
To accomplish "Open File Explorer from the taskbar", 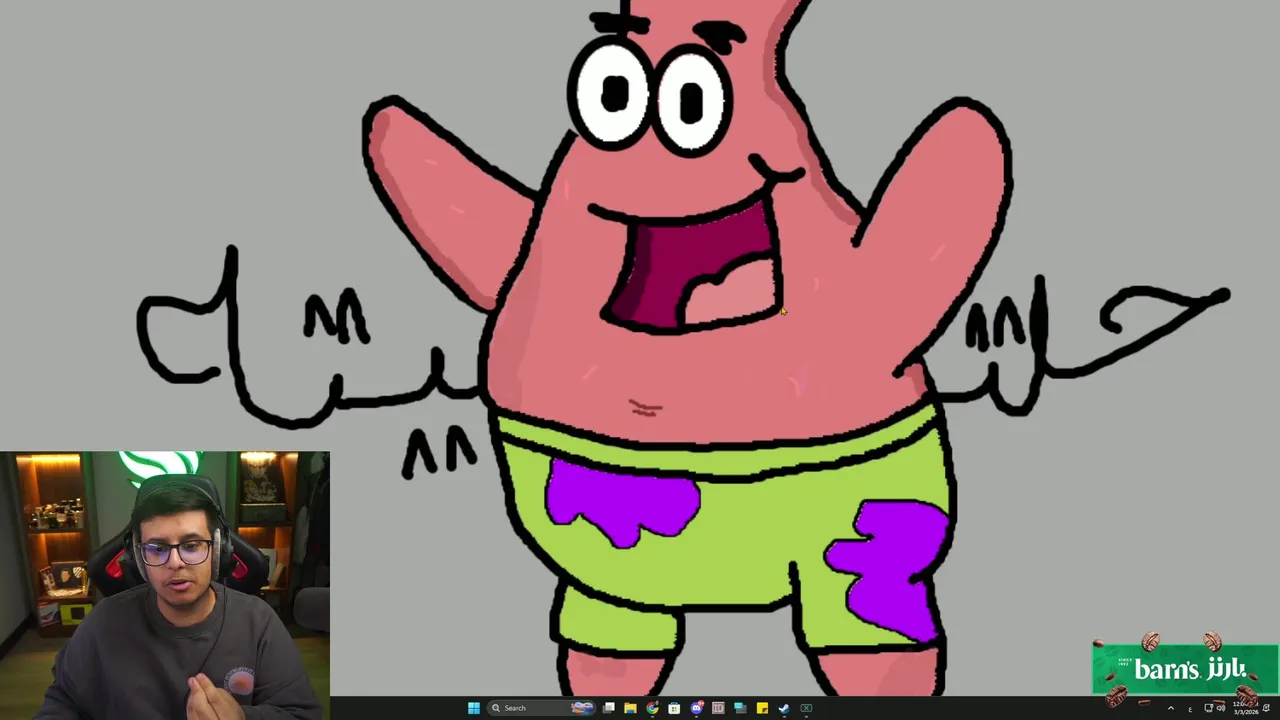I will point(630,708).
